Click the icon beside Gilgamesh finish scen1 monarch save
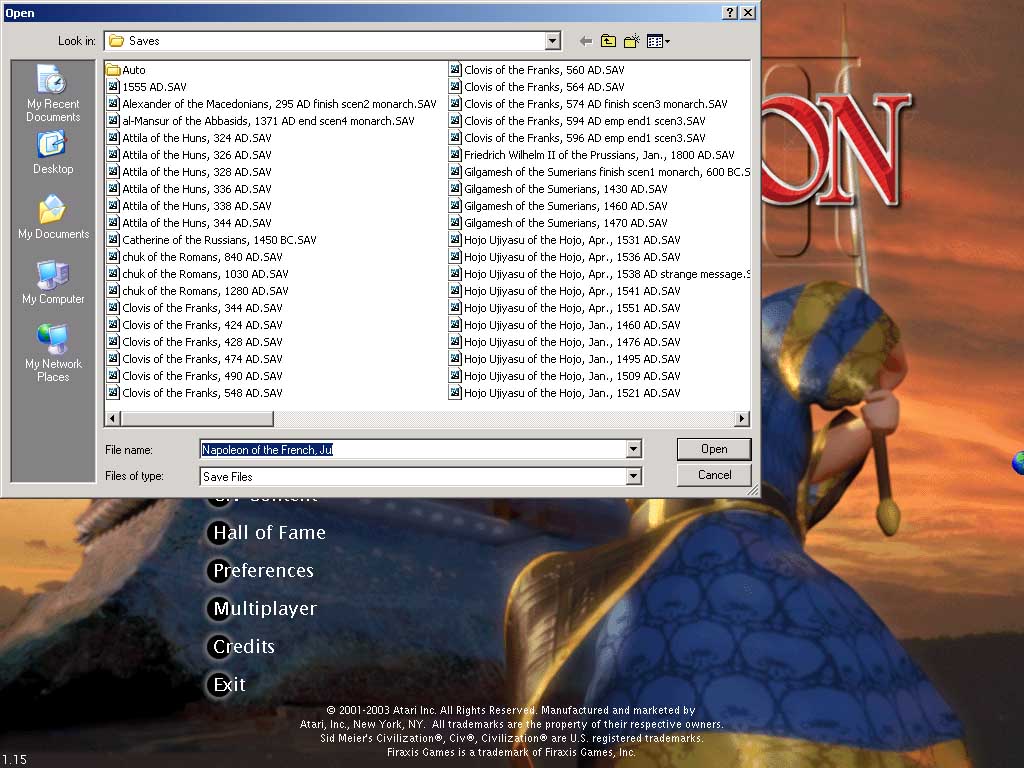The height and width of the screenshot is (768, 1024). pos(455,172)
